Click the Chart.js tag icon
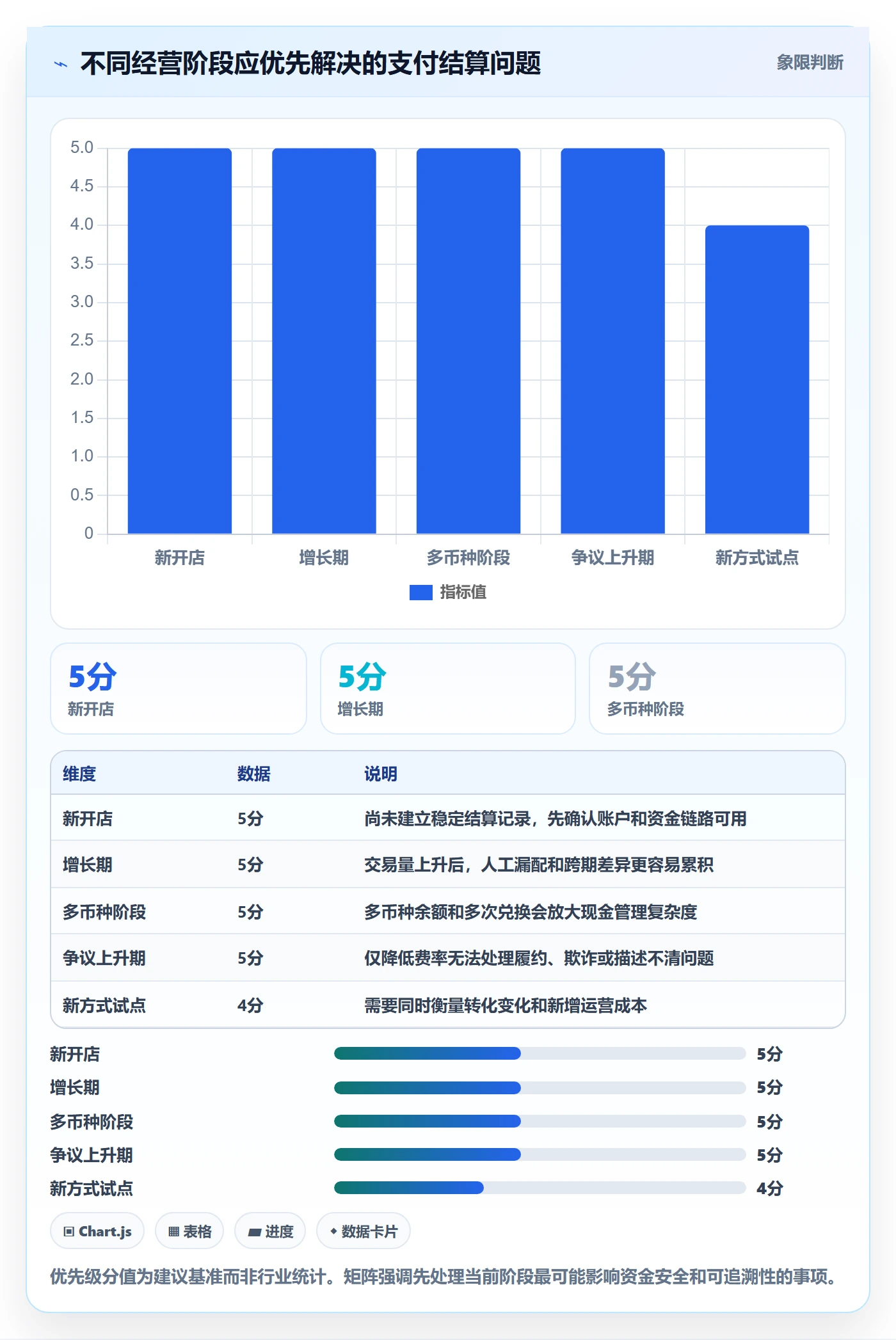 pyautogui.click(x=69, y=1232)
